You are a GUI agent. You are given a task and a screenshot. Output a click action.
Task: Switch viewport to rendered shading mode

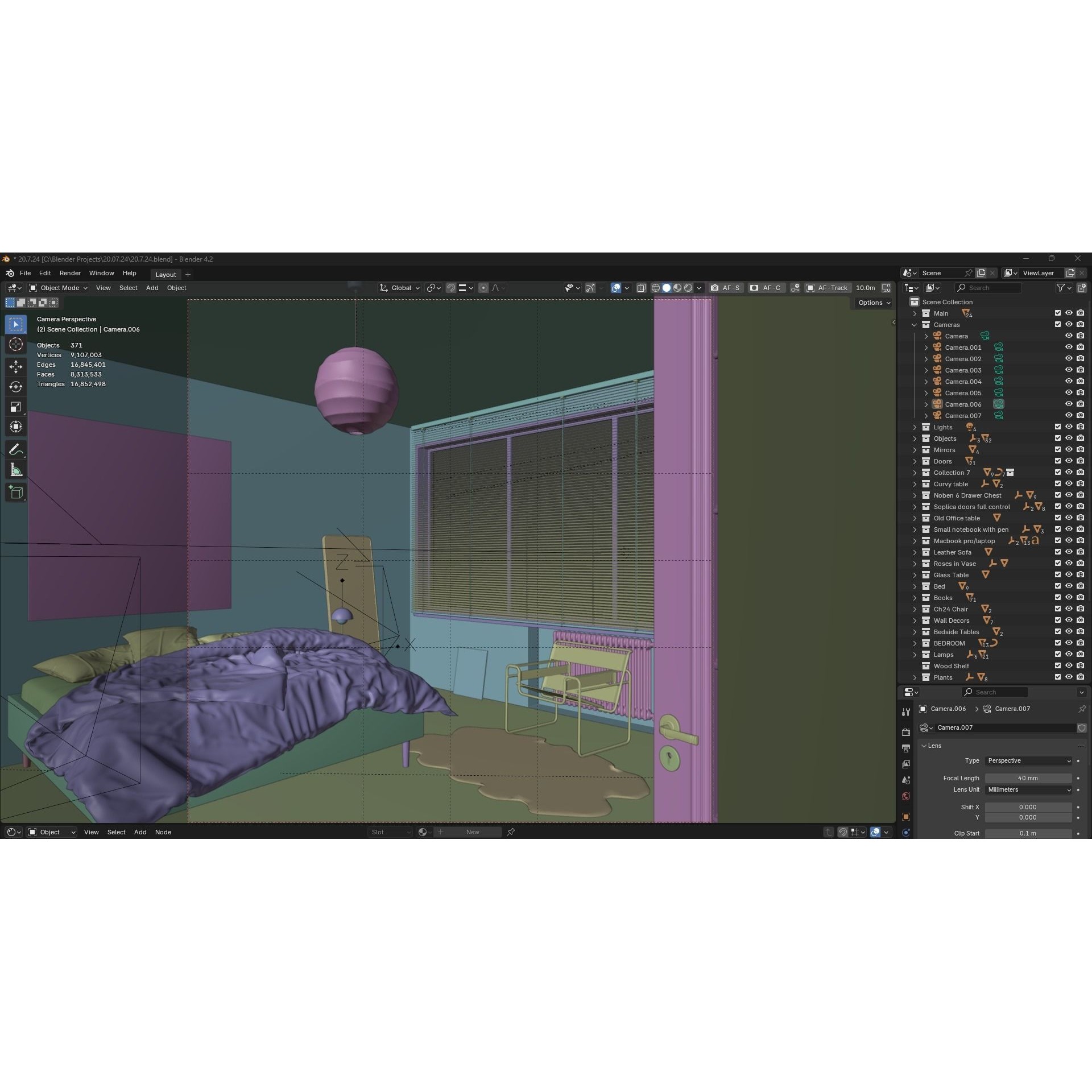point(688,288)
